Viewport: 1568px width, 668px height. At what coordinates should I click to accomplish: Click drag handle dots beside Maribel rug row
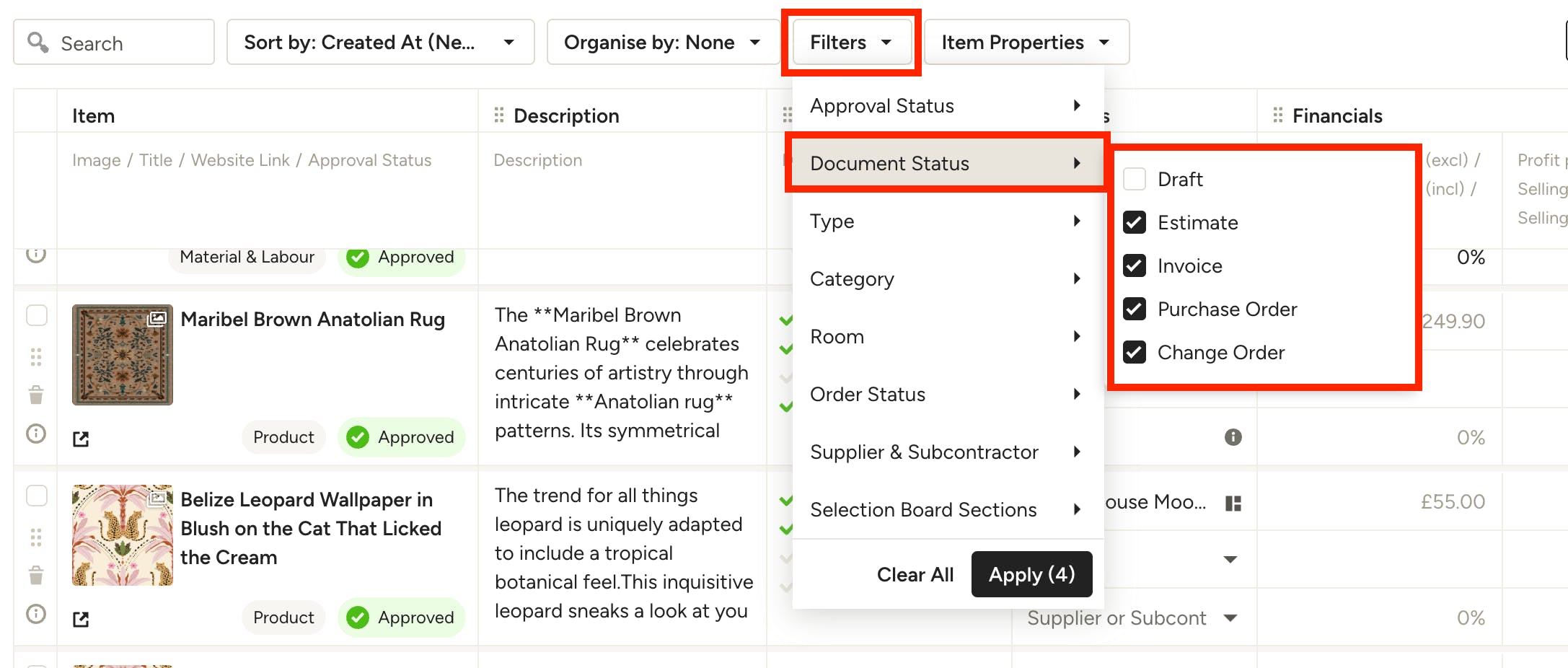36,357
